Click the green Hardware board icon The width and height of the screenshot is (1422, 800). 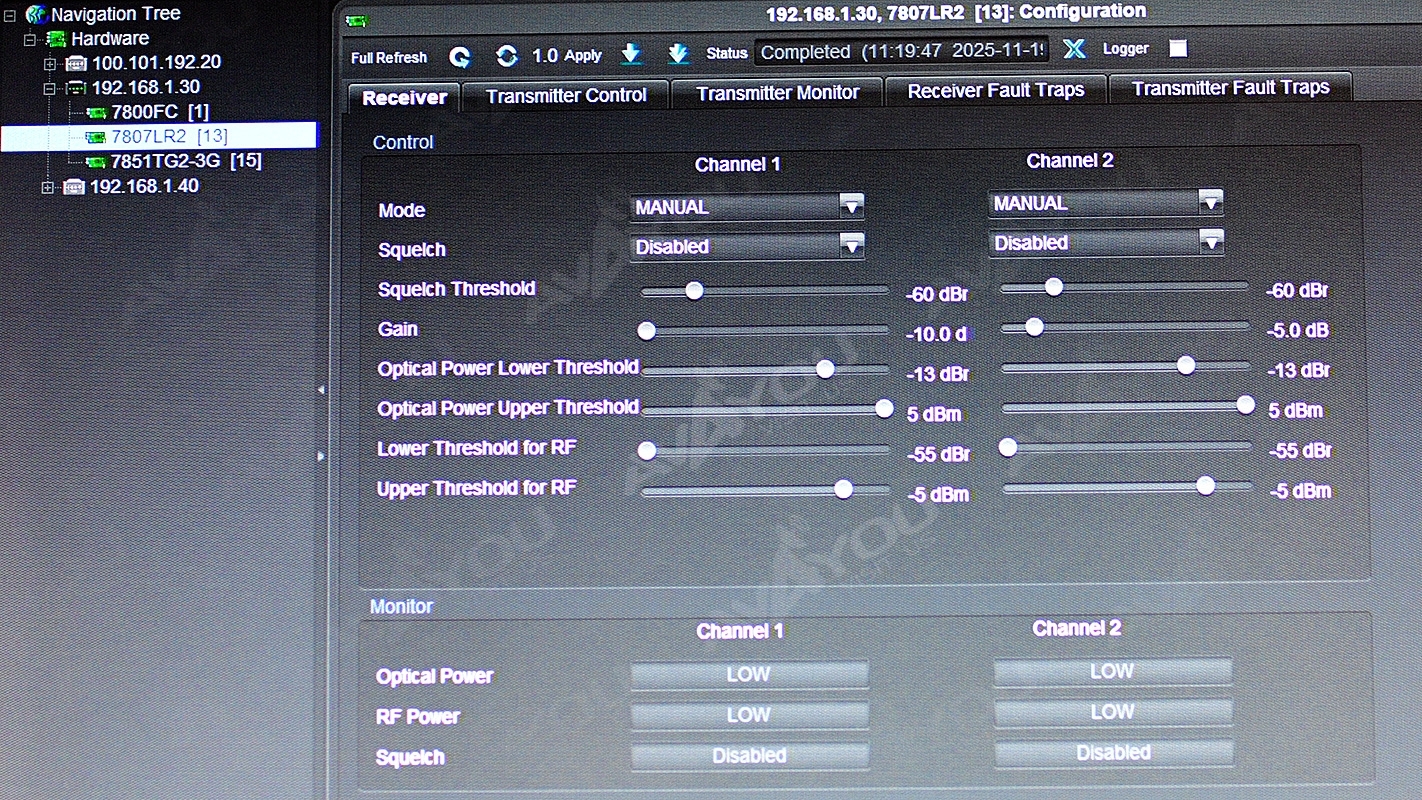click(x=57, y=39)
